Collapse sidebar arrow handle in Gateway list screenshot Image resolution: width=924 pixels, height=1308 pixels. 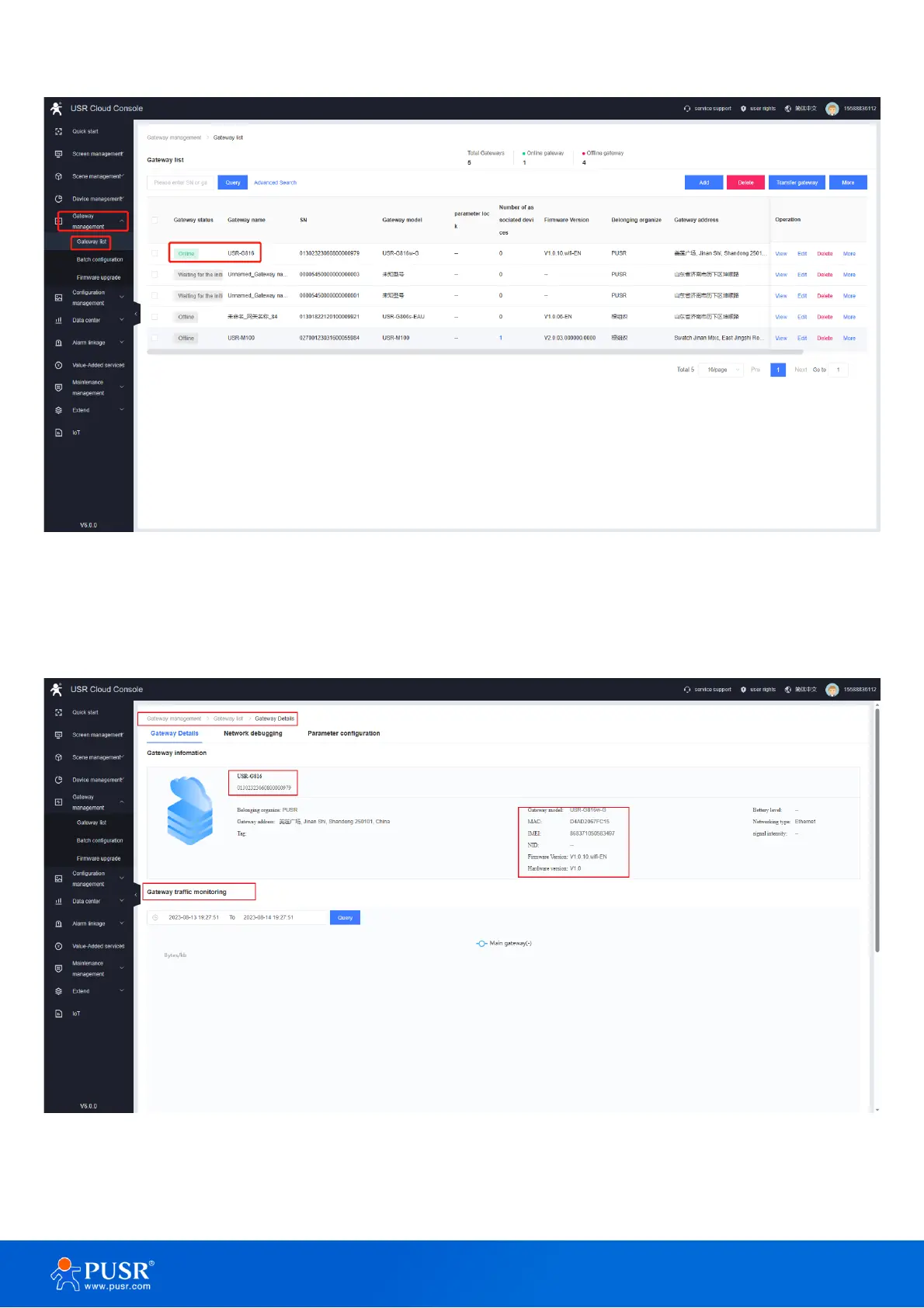coord(137,314)
